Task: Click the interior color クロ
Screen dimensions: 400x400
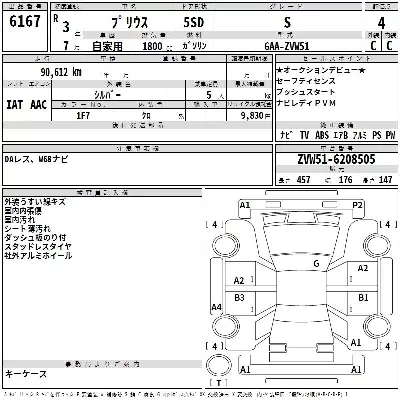Action: [x=146, y=116]
